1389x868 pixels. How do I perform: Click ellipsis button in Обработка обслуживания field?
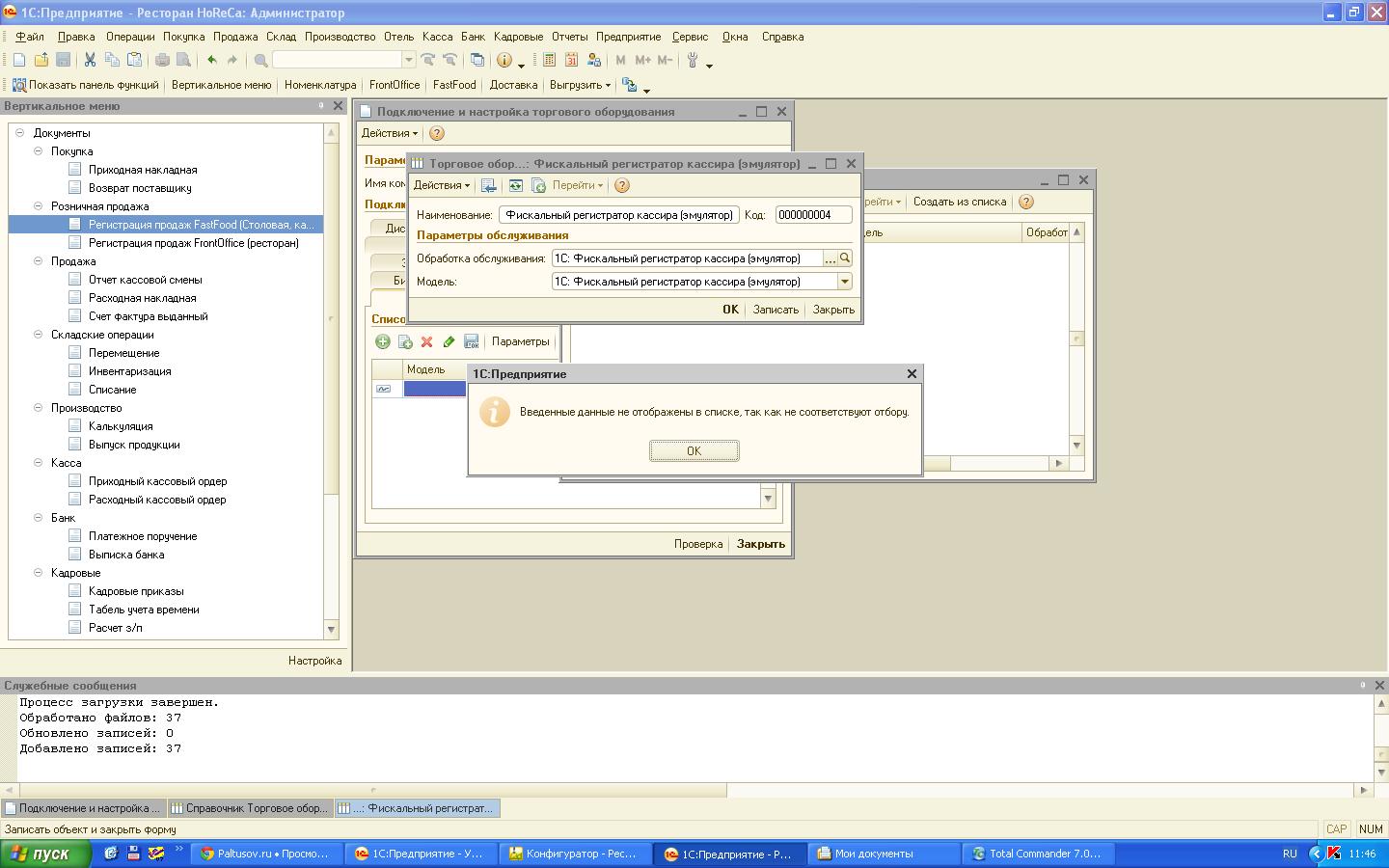point(830,258)
